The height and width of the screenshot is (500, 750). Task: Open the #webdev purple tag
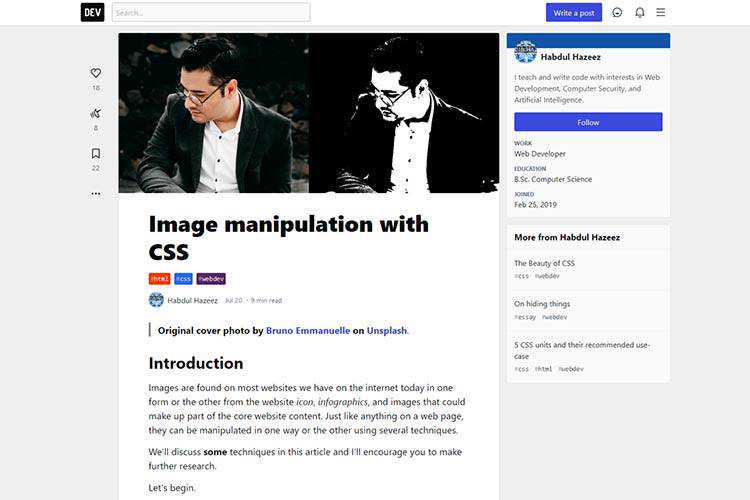point(211,278)
